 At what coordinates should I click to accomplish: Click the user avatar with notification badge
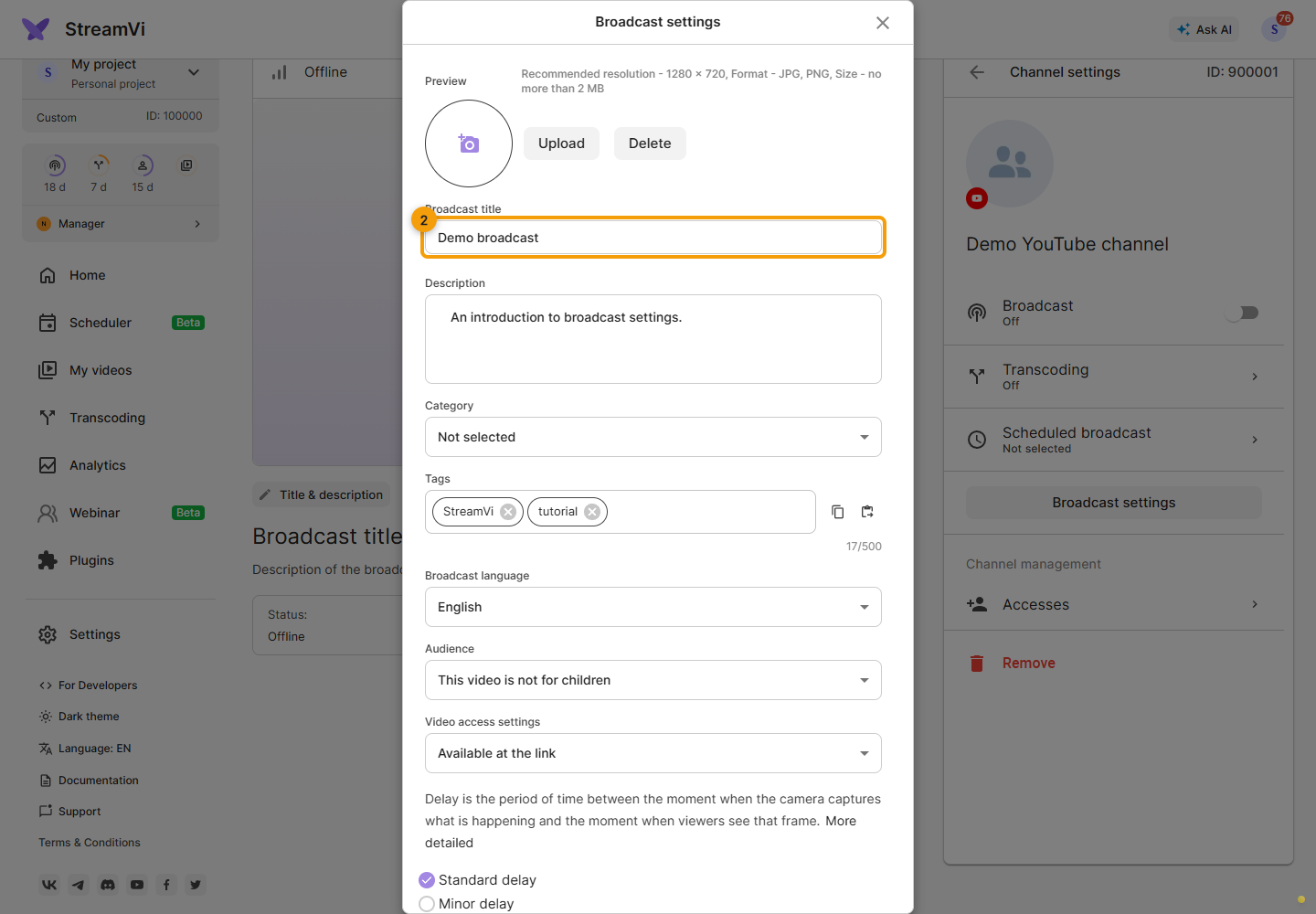(1274, 29)
